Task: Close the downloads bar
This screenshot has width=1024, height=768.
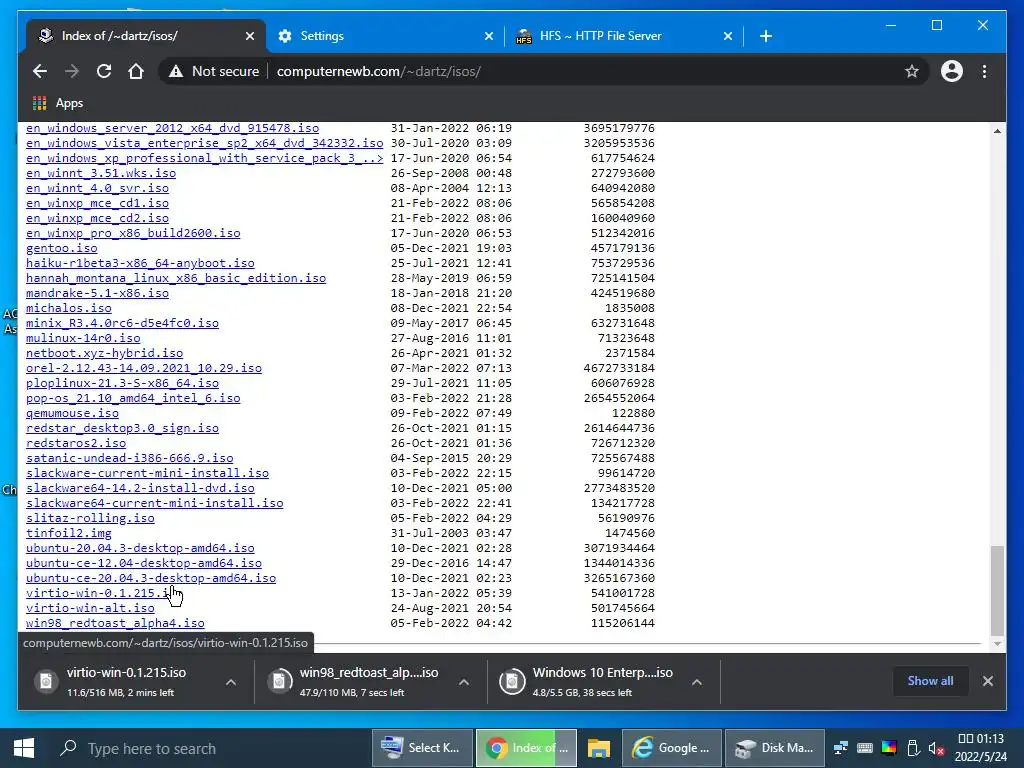Action: coord(987,681)
